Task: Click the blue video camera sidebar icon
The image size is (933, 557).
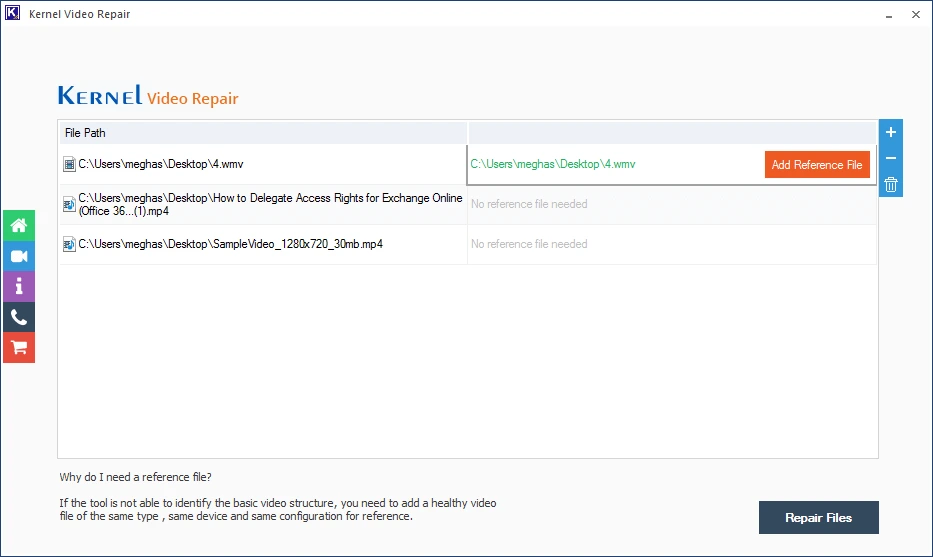Action: (18, 256)
